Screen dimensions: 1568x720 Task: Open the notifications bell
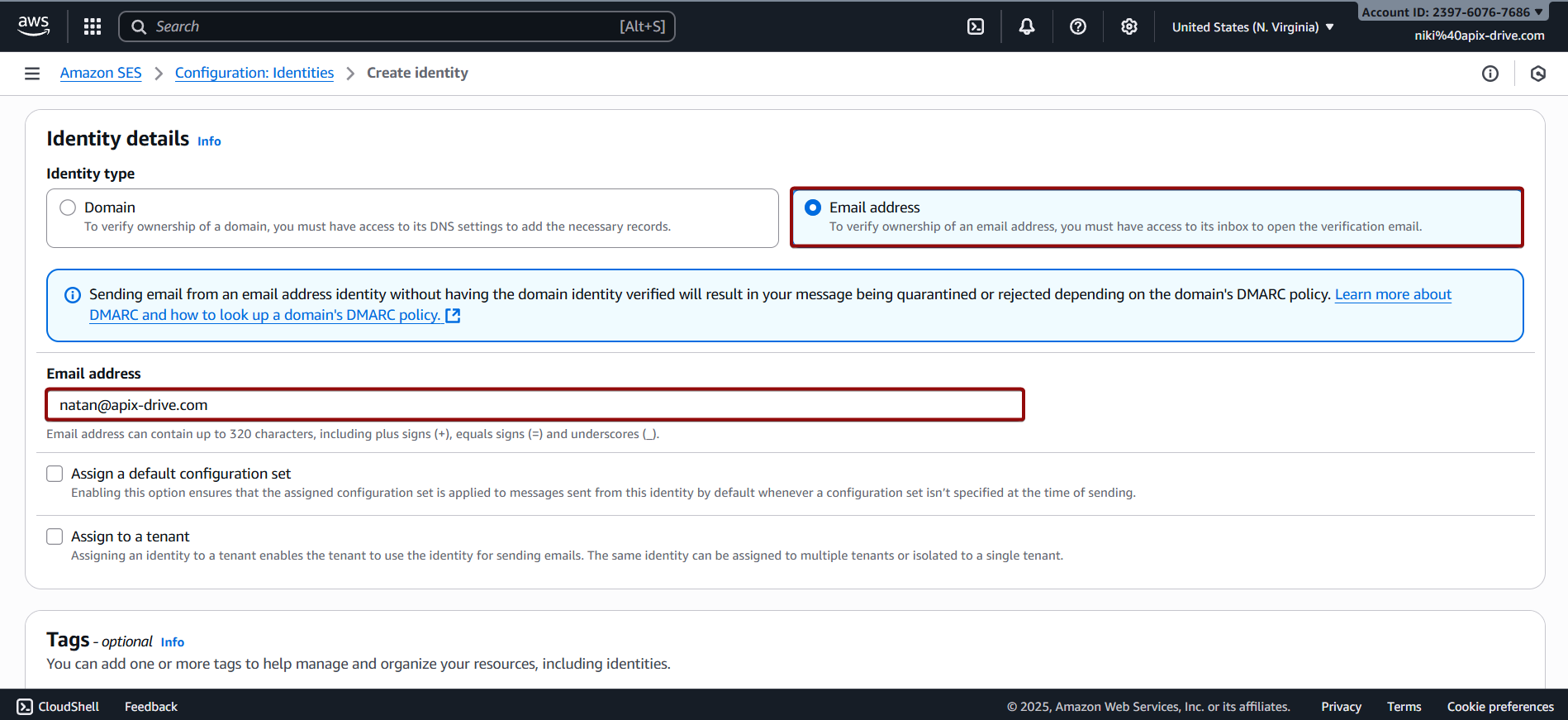pyautogui.click(x=1027, y=26)
